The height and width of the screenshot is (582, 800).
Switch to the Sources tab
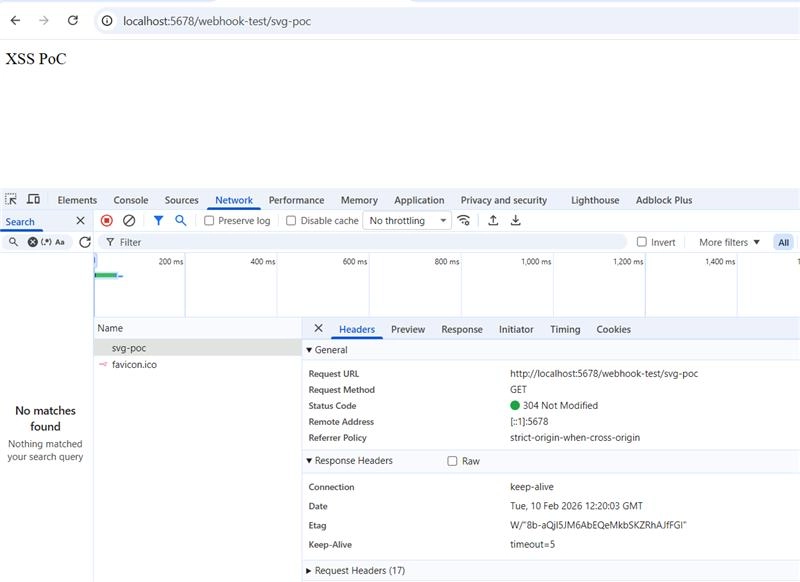[x=181, y=200]
